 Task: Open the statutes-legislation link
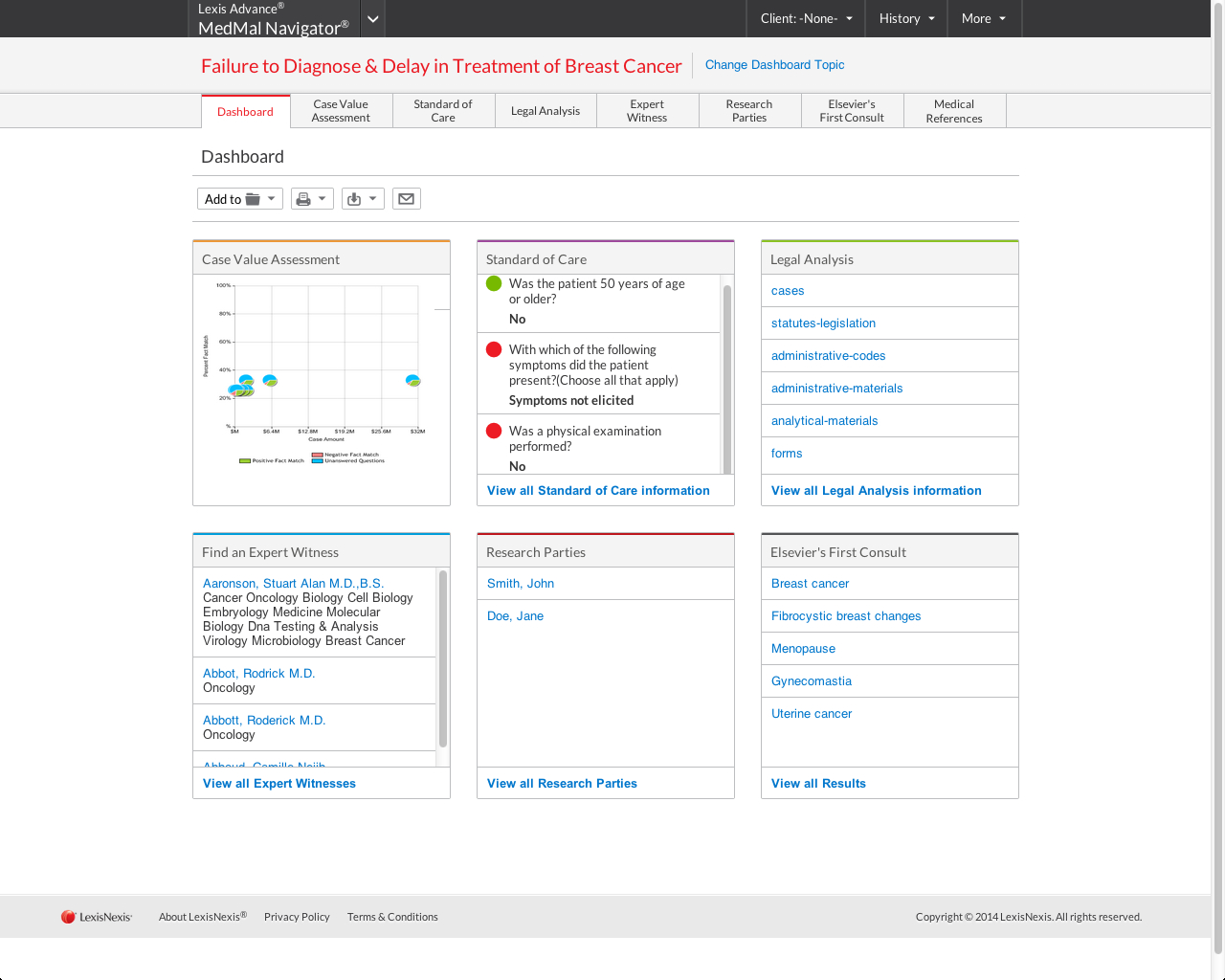[x=823, y=323]
